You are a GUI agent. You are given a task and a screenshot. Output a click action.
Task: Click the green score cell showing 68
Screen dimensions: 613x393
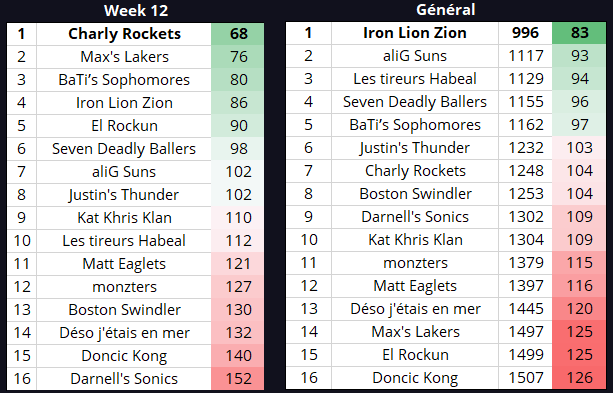(238, 34)
